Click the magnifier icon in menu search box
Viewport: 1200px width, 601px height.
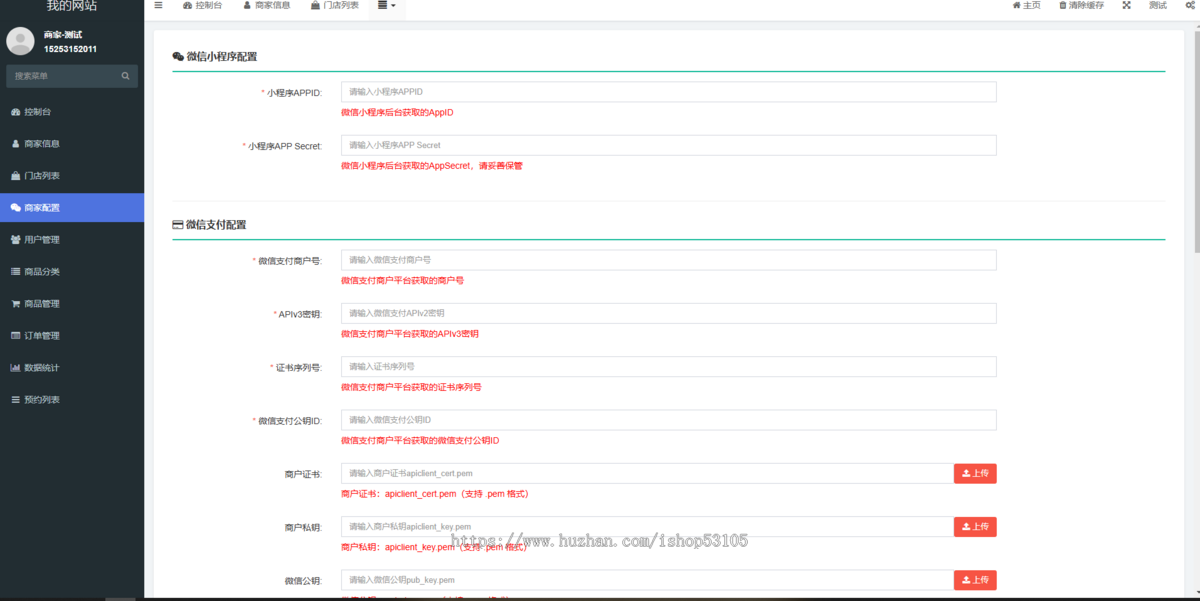[125, 76]
